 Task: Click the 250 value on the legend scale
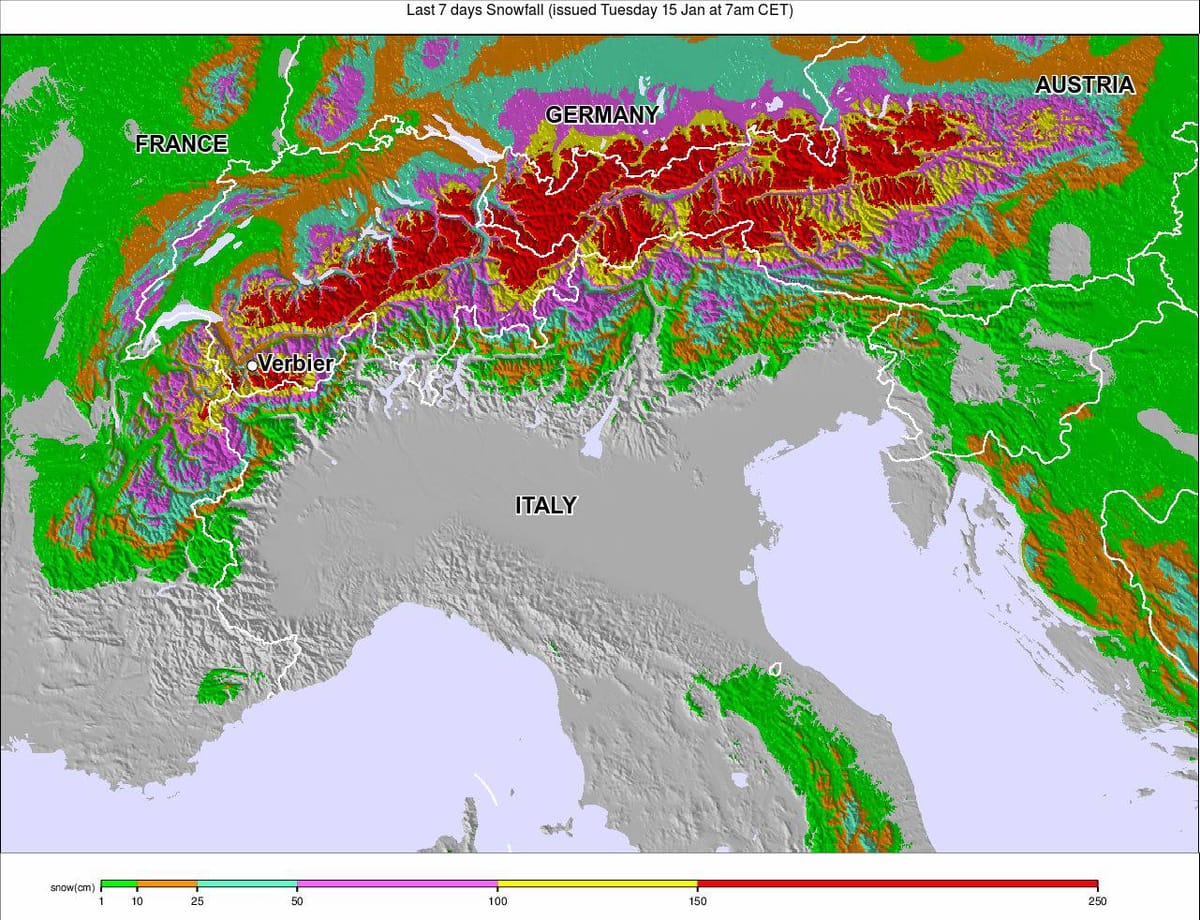pyautogui.click(x=1097, y=902)
